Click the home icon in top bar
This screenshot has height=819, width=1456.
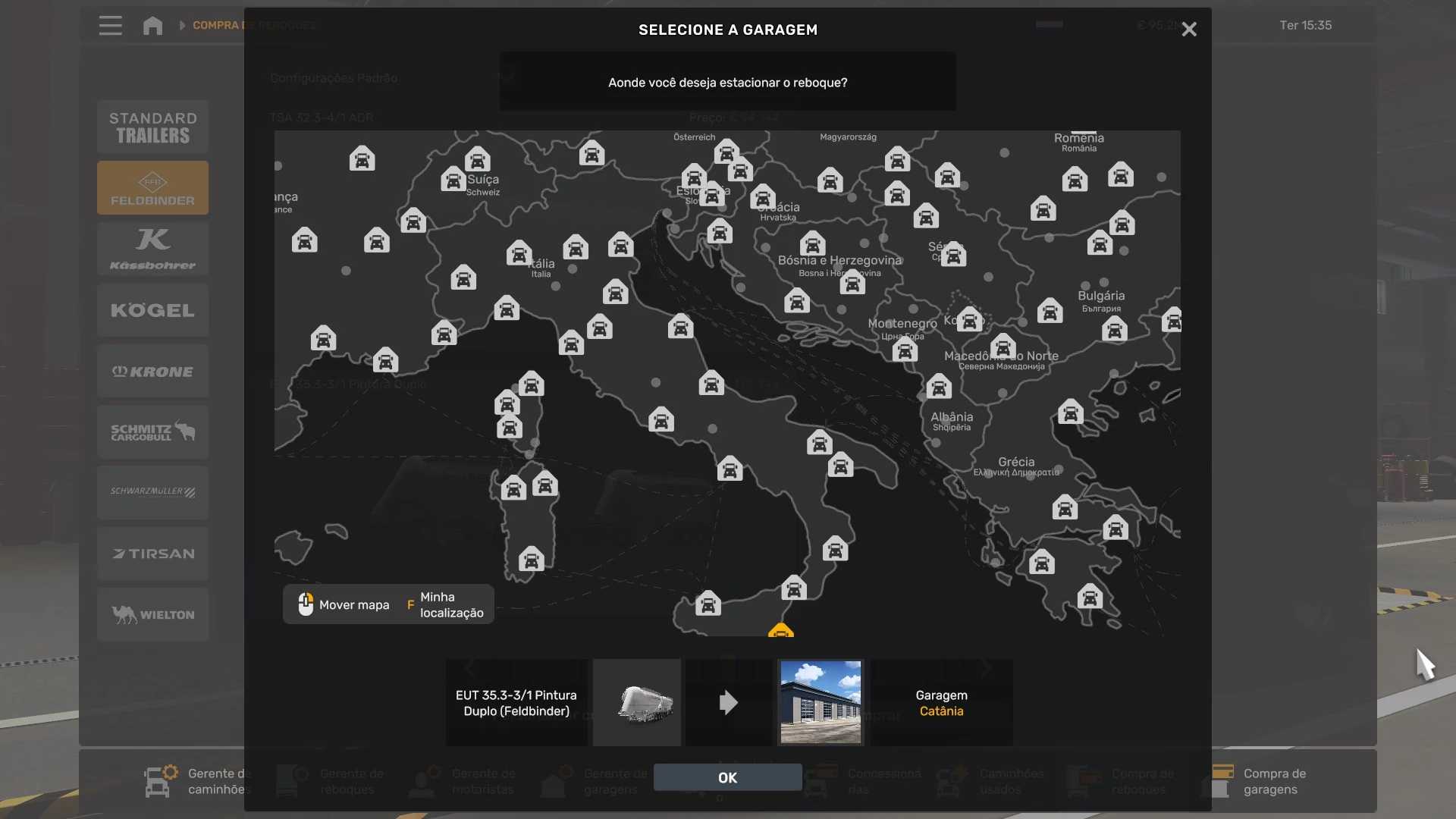[152, 26]
